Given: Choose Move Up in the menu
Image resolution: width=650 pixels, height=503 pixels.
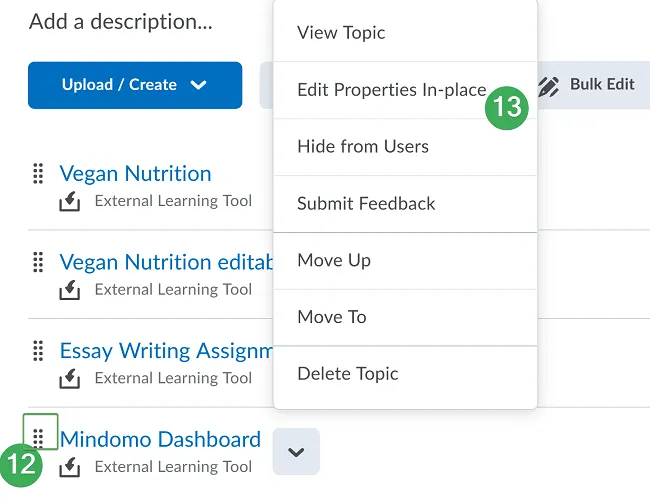Looking at the screenshot, I should tap(334, 261).
